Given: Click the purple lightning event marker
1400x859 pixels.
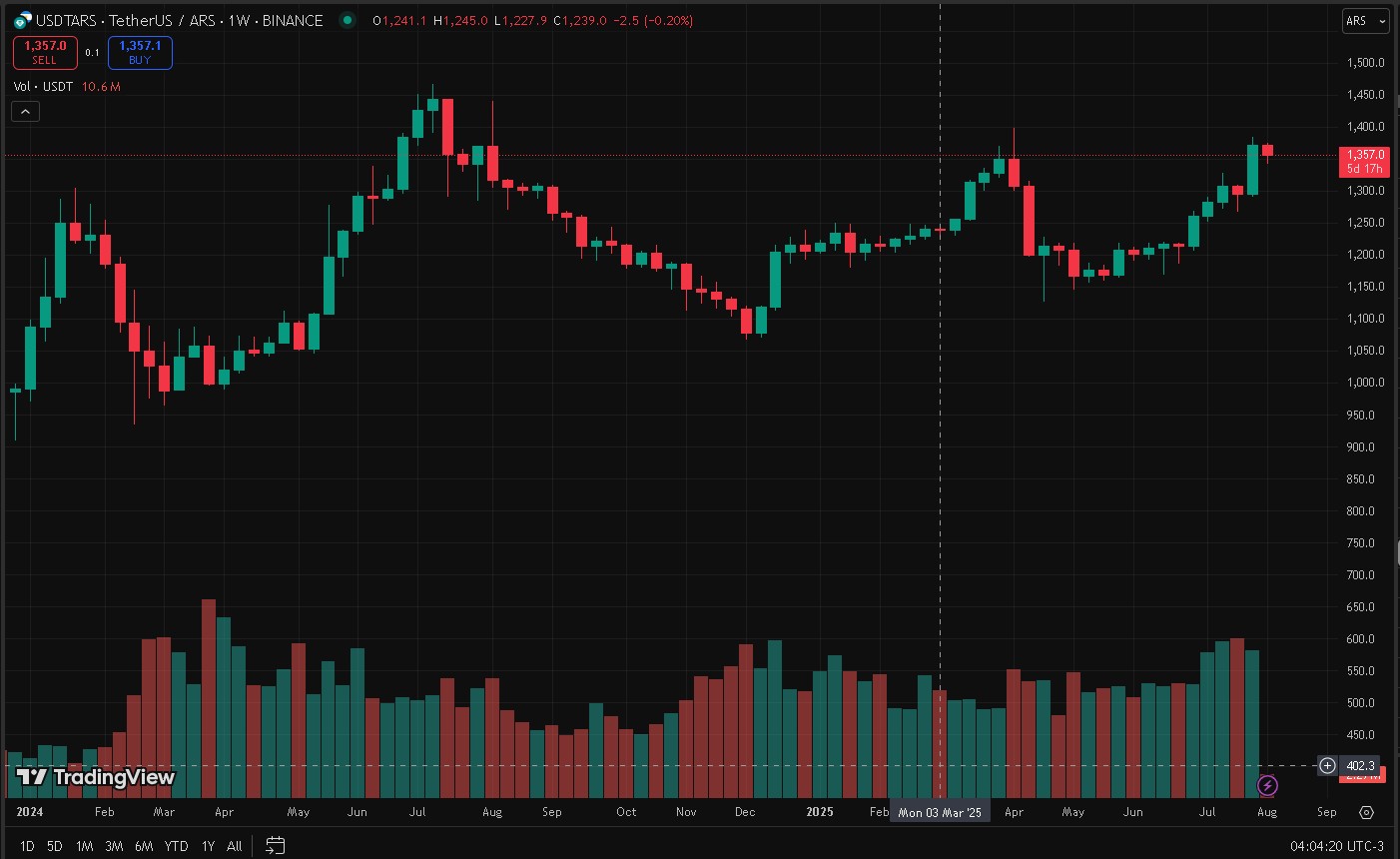Looking at the screenshot, I should 1267,786.
